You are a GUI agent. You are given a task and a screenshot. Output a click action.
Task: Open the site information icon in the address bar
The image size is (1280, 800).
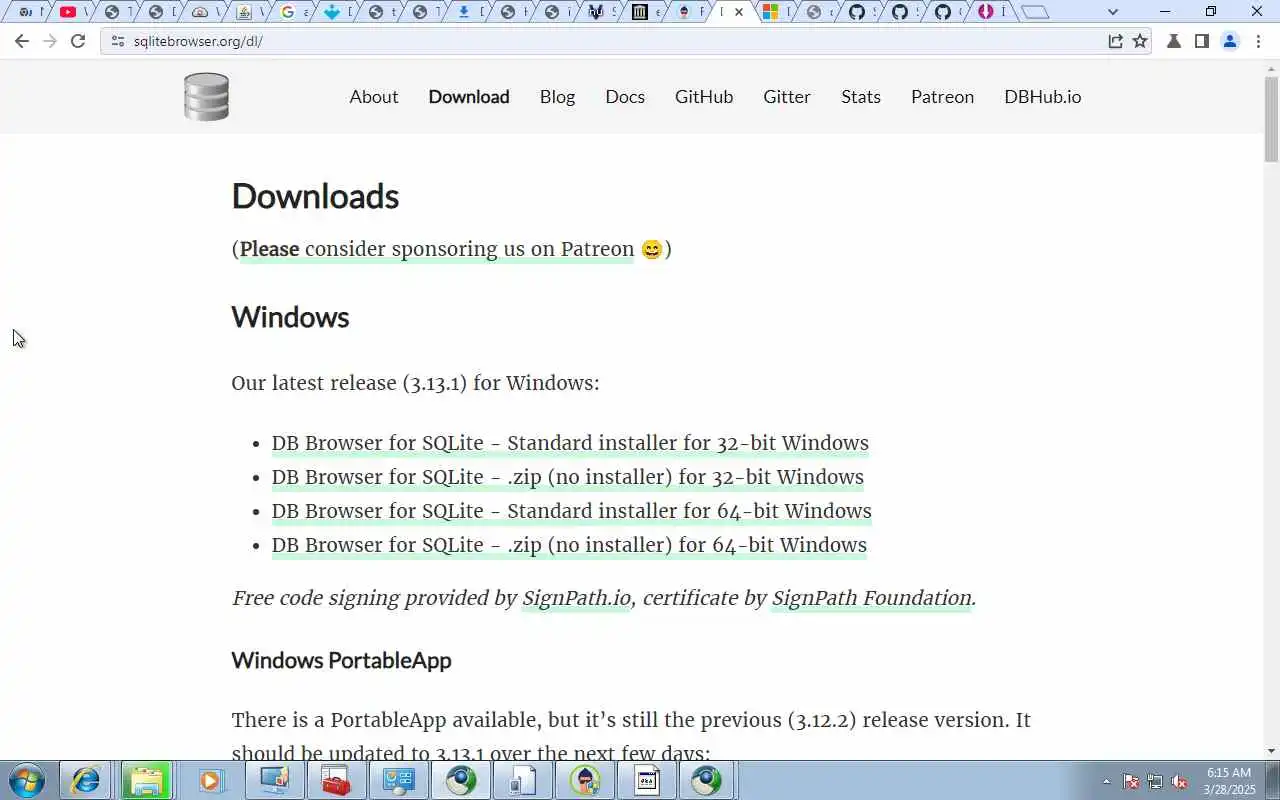(x=117, y=41)
